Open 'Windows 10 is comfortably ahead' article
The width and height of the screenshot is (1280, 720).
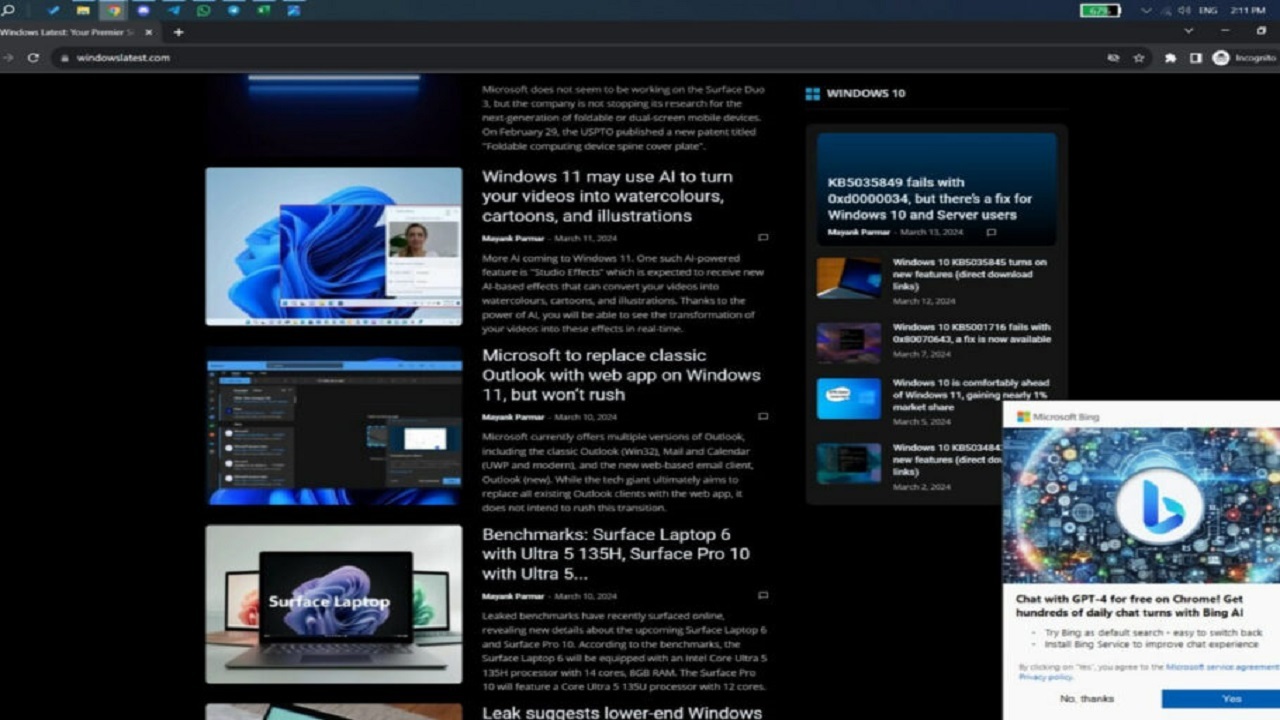pos(970,395)
